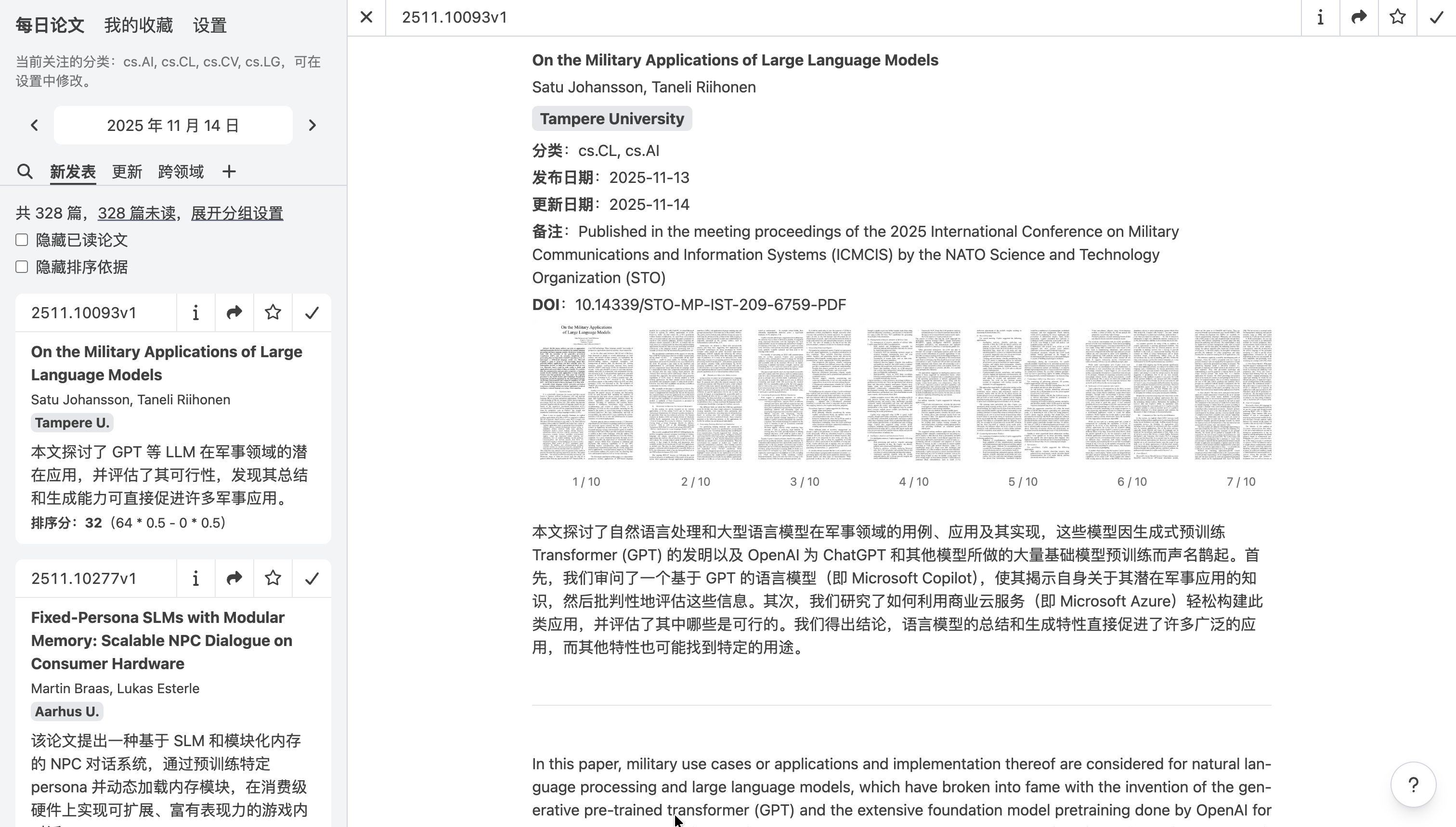This screenshot has width=1456, height=827.
Task: View paper details via the info icon
Action: click(1320, 17)
